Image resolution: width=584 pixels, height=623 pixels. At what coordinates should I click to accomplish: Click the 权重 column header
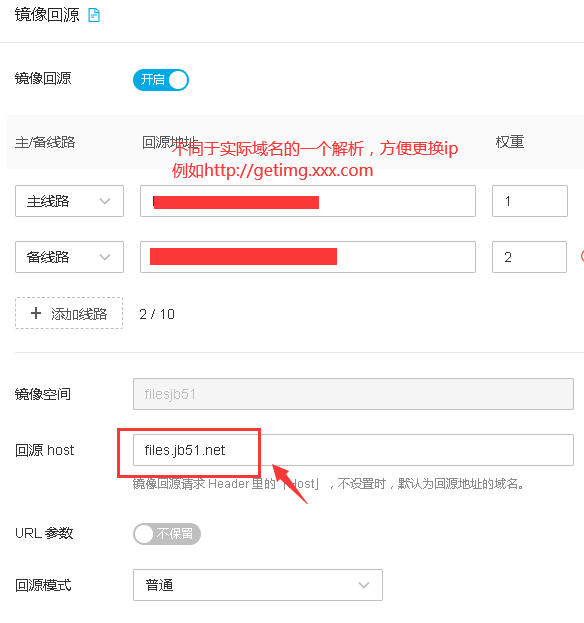(510, 142)
